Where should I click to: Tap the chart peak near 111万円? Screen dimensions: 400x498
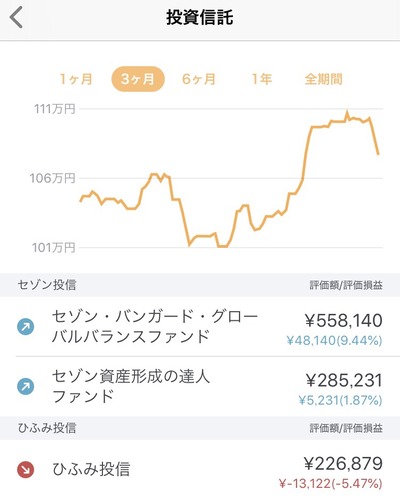(x=347, y=112)
